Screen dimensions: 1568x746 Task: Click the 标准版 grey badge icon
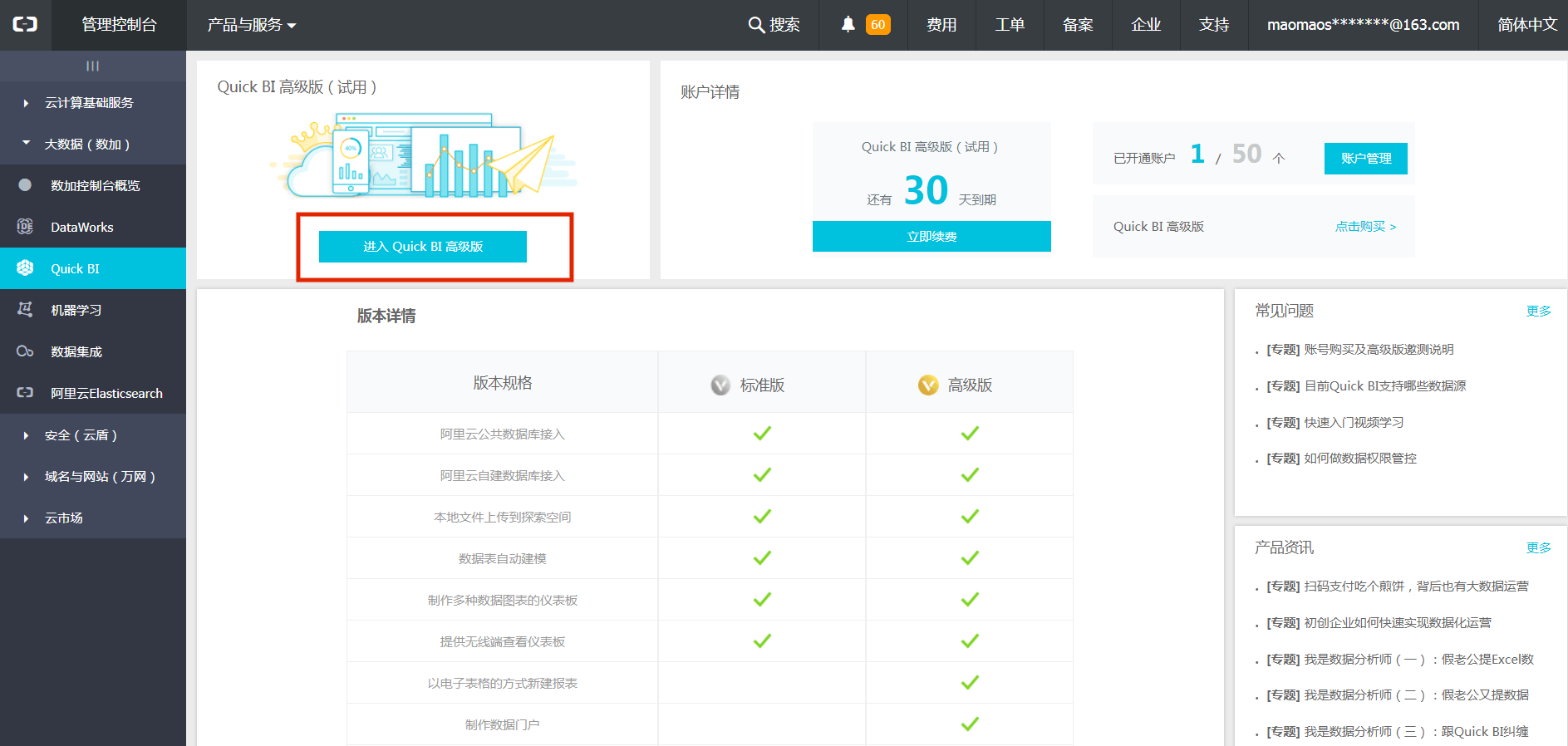pos(720,385)
